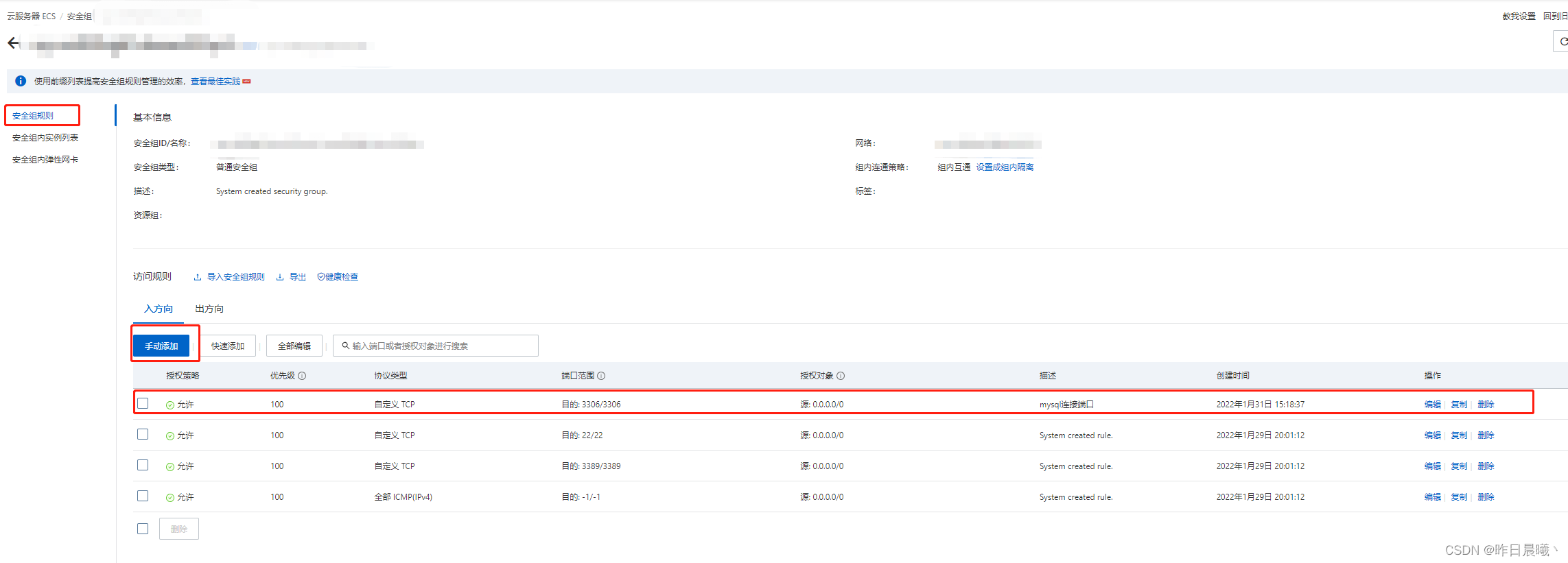This screenshot has width=1568, height=563.
Task: Click the 协议类型 column header
Action: [x=390, y=376]
